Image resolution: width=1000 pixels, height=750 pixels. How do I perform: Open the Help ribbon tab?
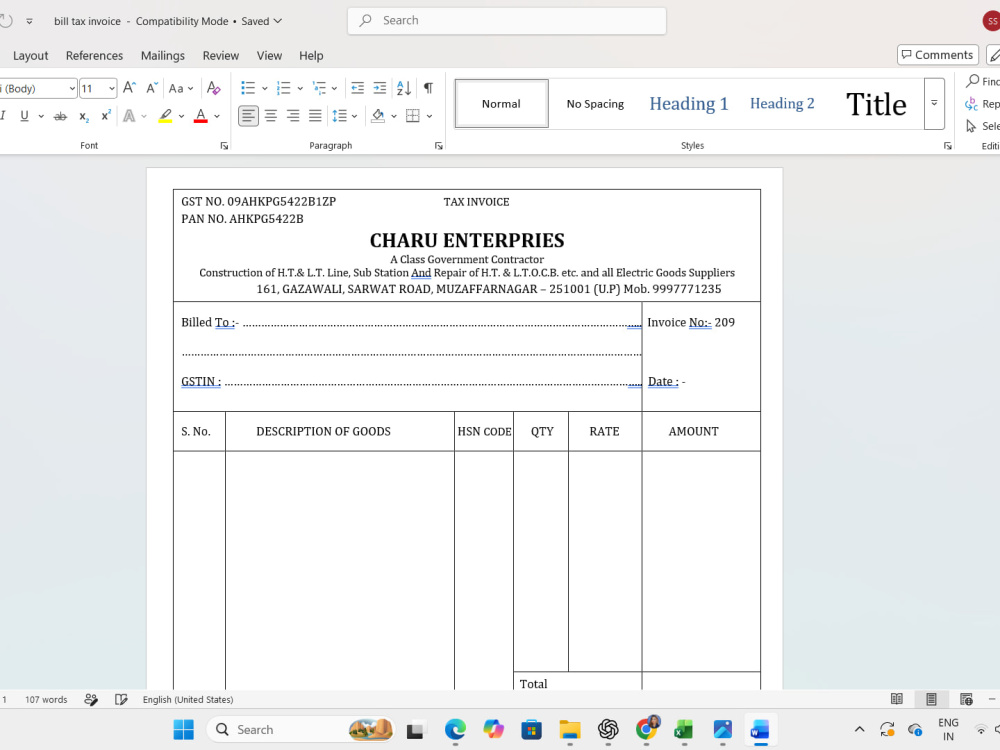click(x=311, y=55)
